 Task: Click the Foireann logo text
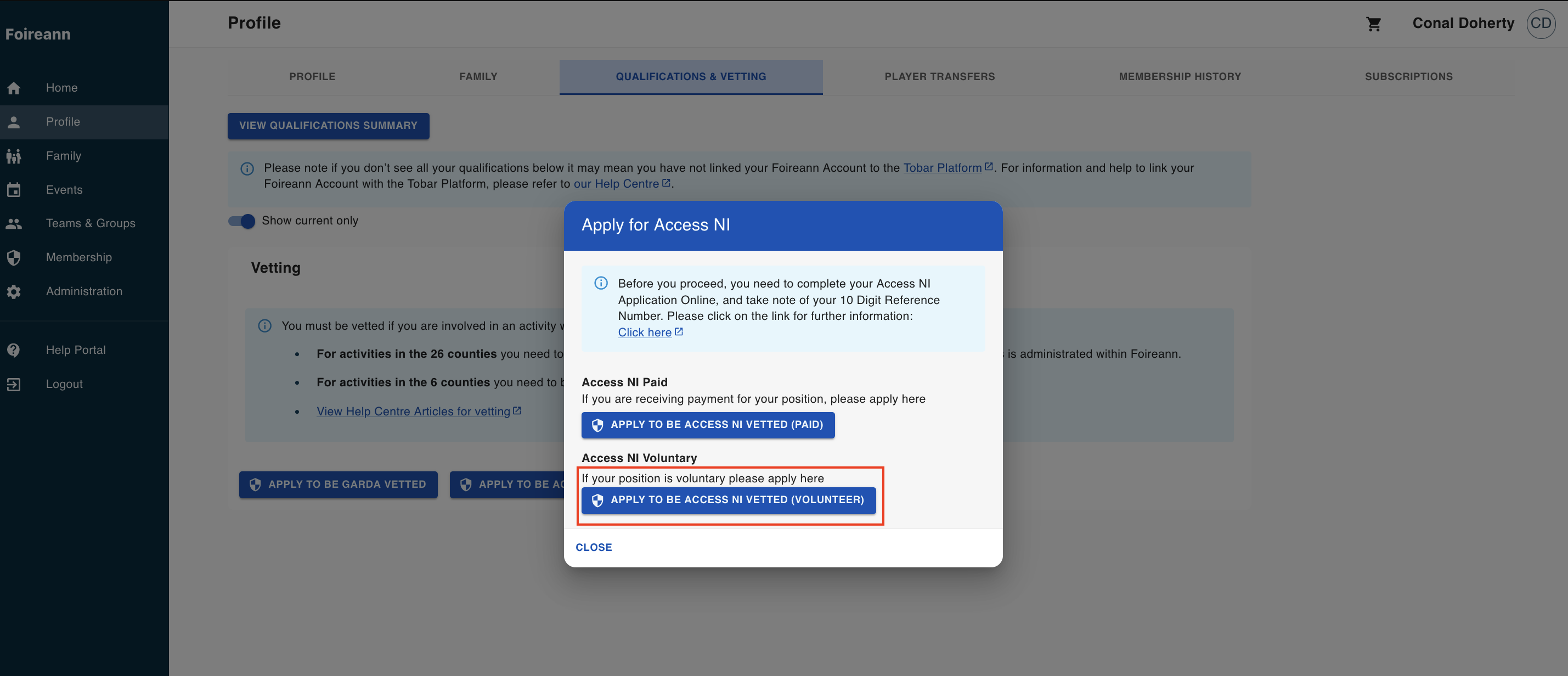pos(38,34)
